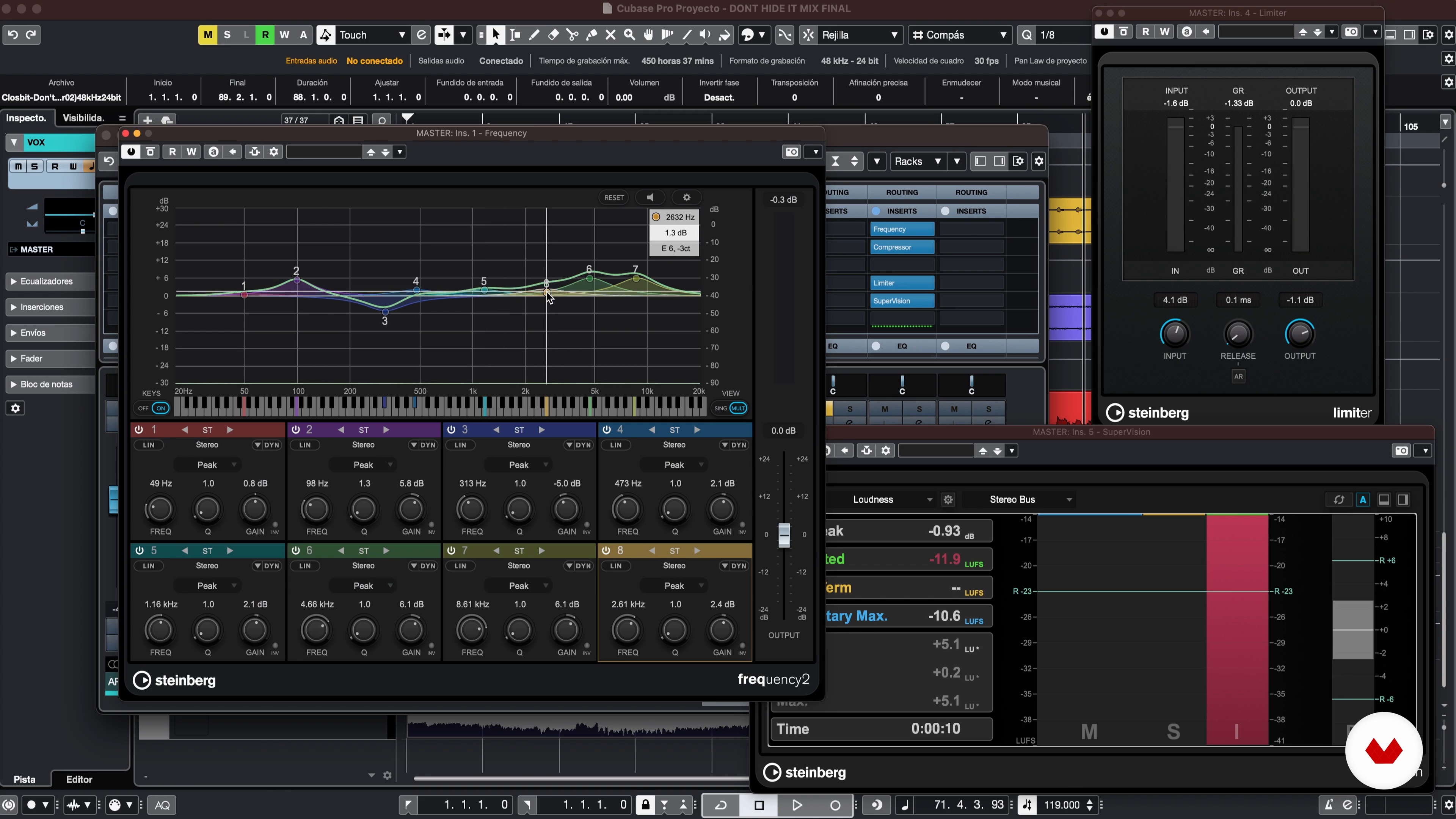Toggle the Cycle loop button in transport

pyautogui.click(x=721, y=805)
